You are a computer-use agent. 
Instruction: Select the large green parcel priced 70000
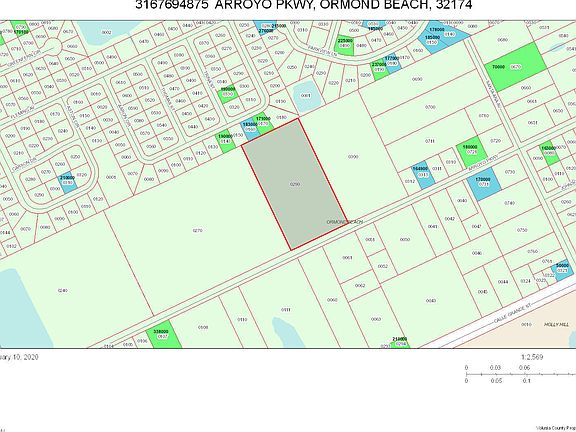point(516,67)
